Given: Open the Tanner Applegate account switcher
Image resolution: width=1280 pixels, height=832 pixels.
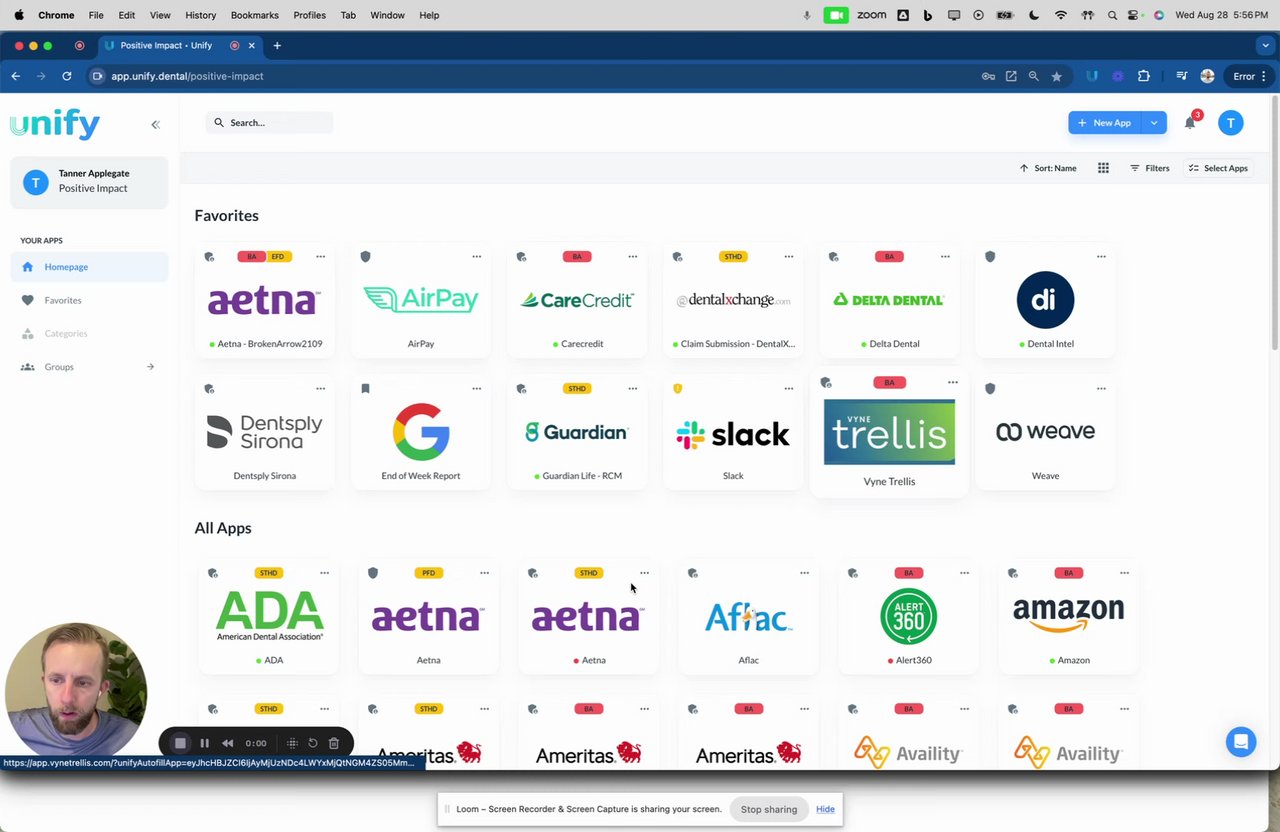Looking at the screenshot, I should tap(89, 181).
